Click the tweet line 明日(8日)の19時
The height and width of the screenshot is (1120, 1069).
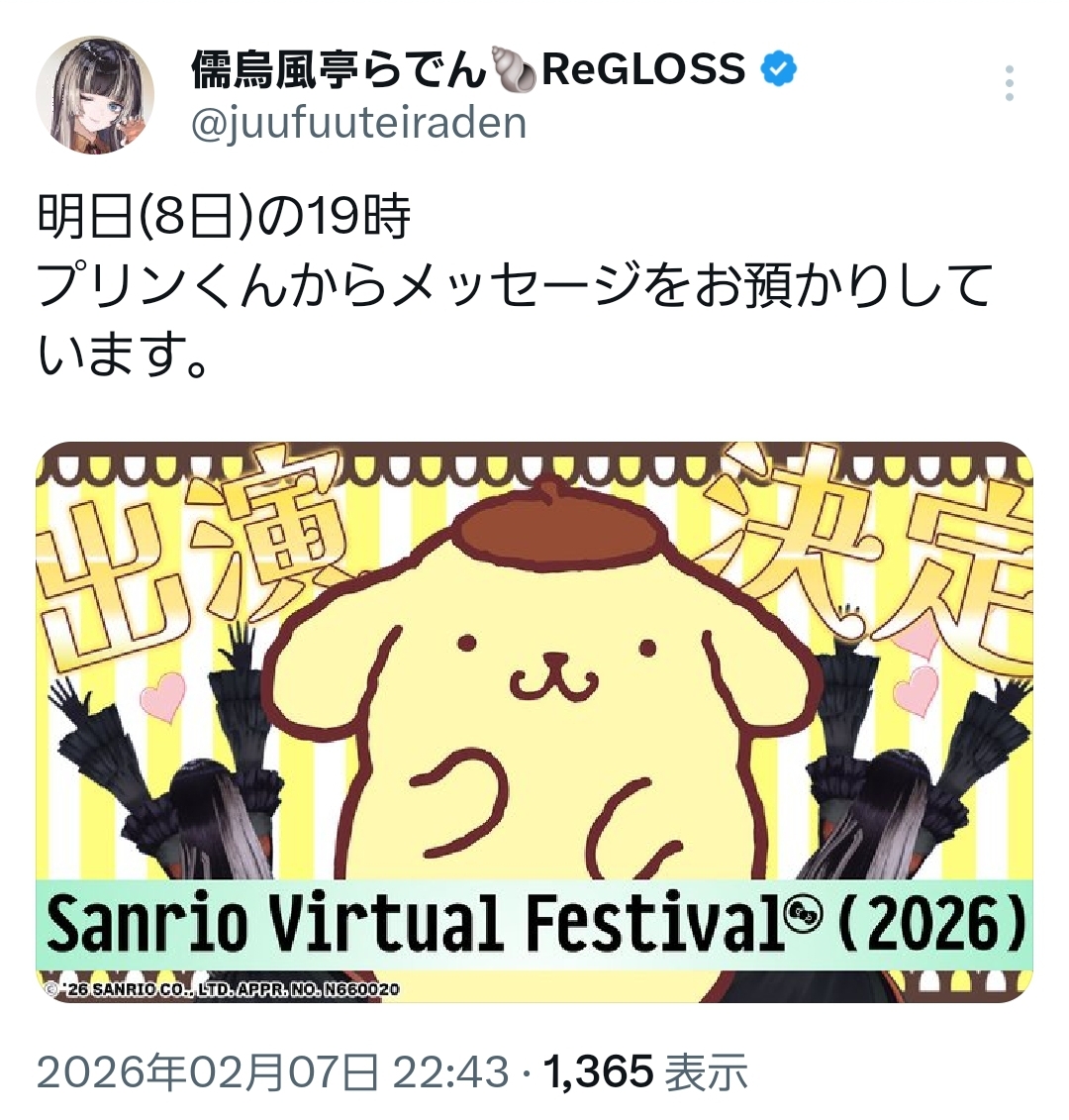[224, 217]
